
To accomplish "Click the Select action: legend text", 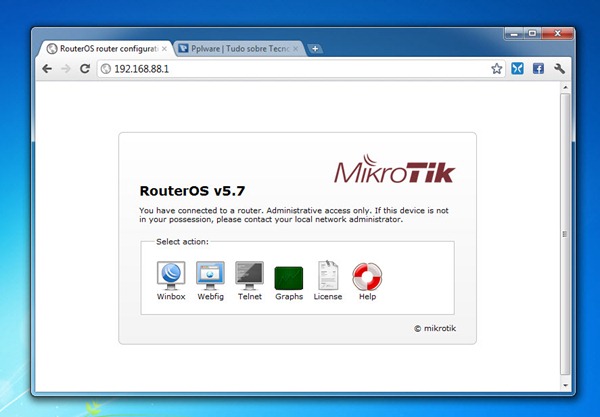I will pyautogui.click(x=183, y=242).
